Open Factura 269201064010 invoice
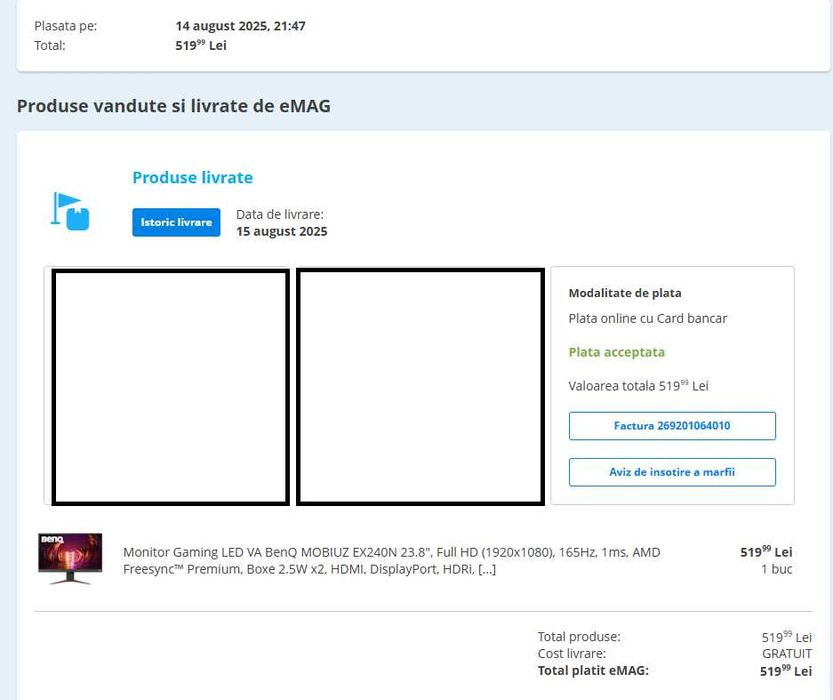Screen dimensions: 833x700 coord(672,425)
